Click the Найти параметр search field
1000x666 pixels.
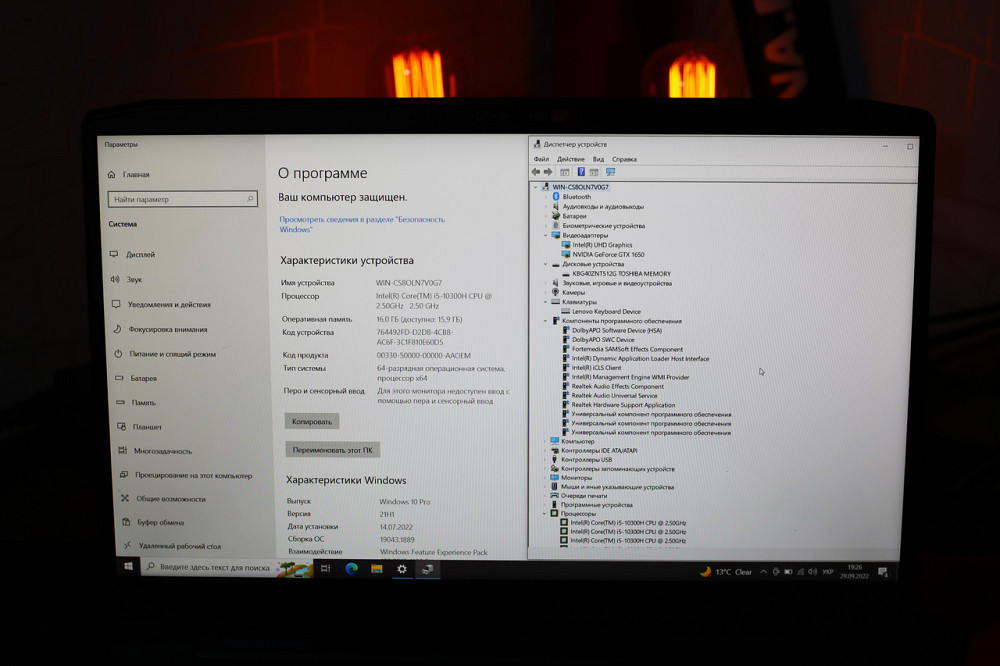click(x=180, y=198)
